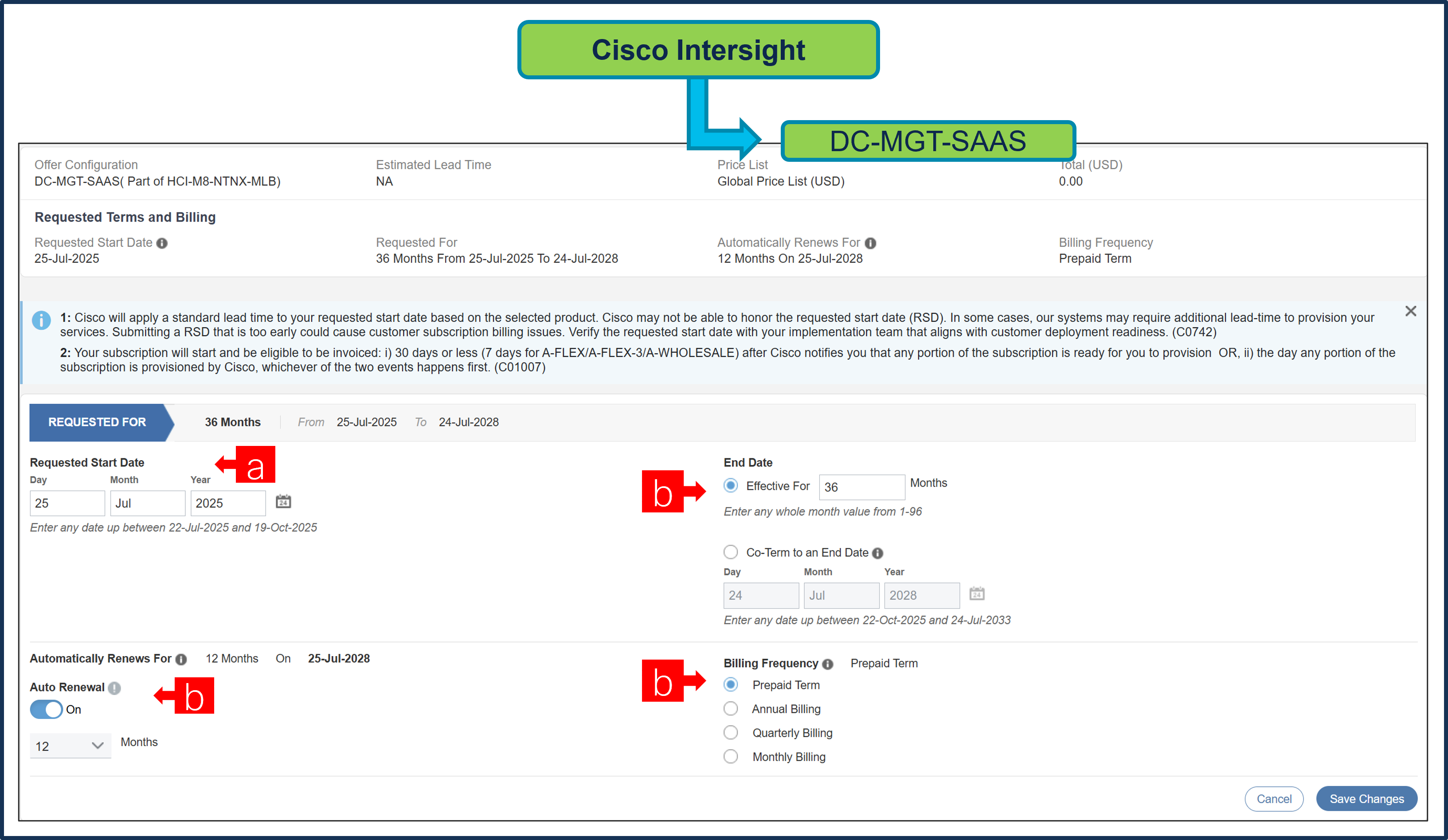
Task: Select Quarterly Billing option
Action: [x=730, y=732]
